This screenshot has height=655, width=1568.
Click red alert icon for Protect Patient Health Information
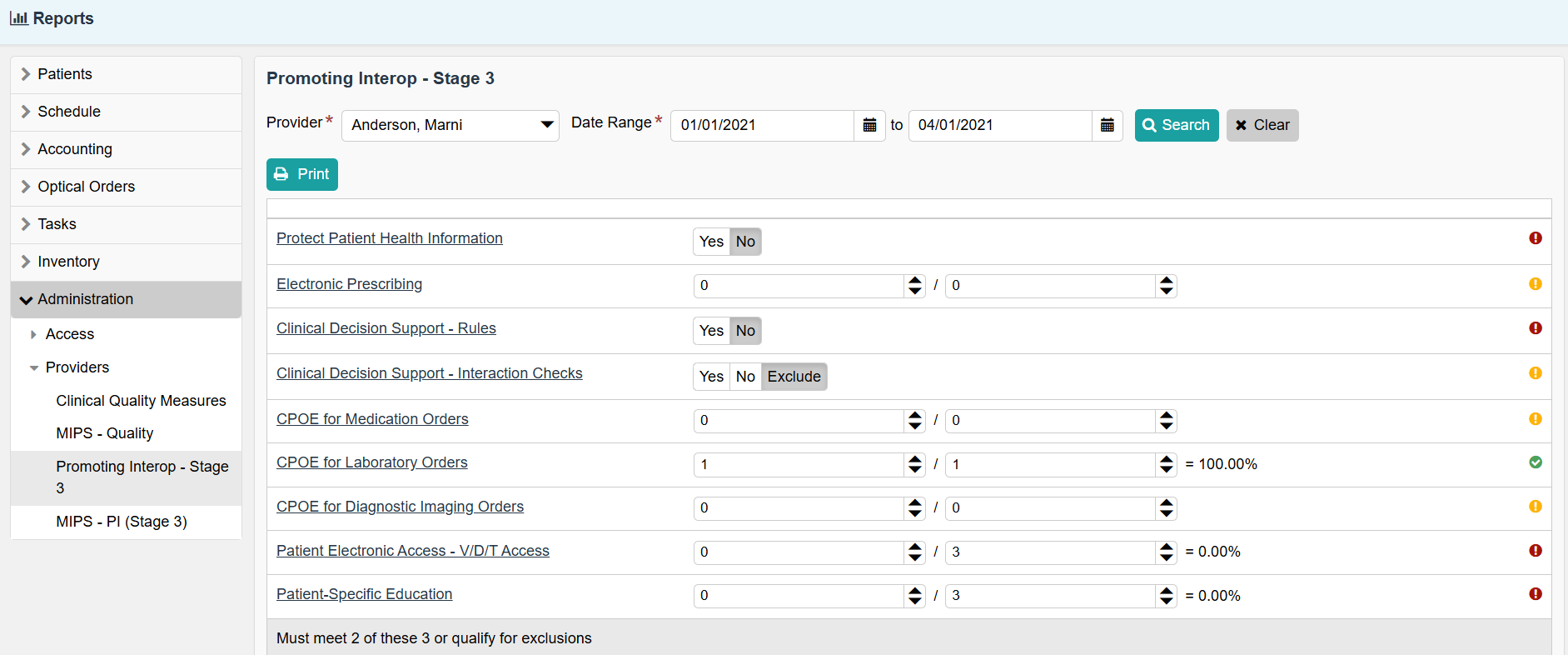(1535, 238)
